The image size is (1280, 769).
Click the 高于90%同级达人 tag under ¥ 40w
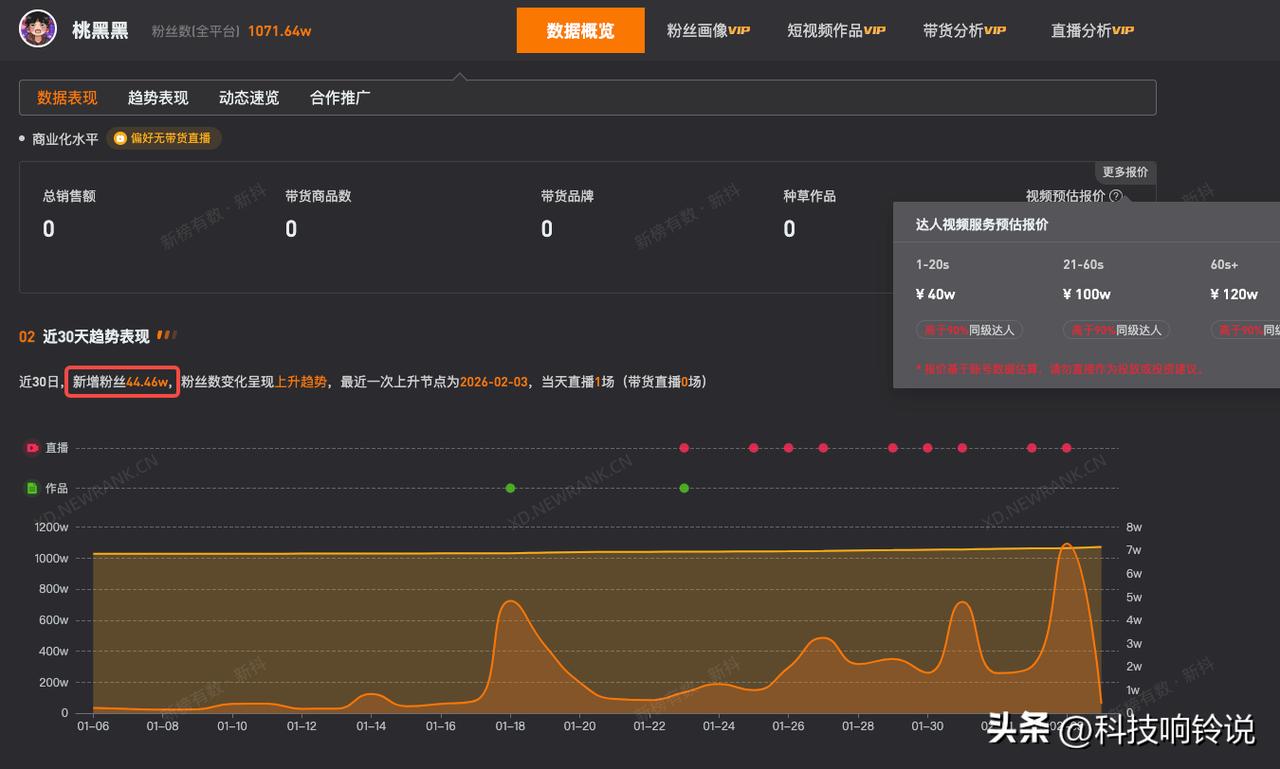point(968,329)
